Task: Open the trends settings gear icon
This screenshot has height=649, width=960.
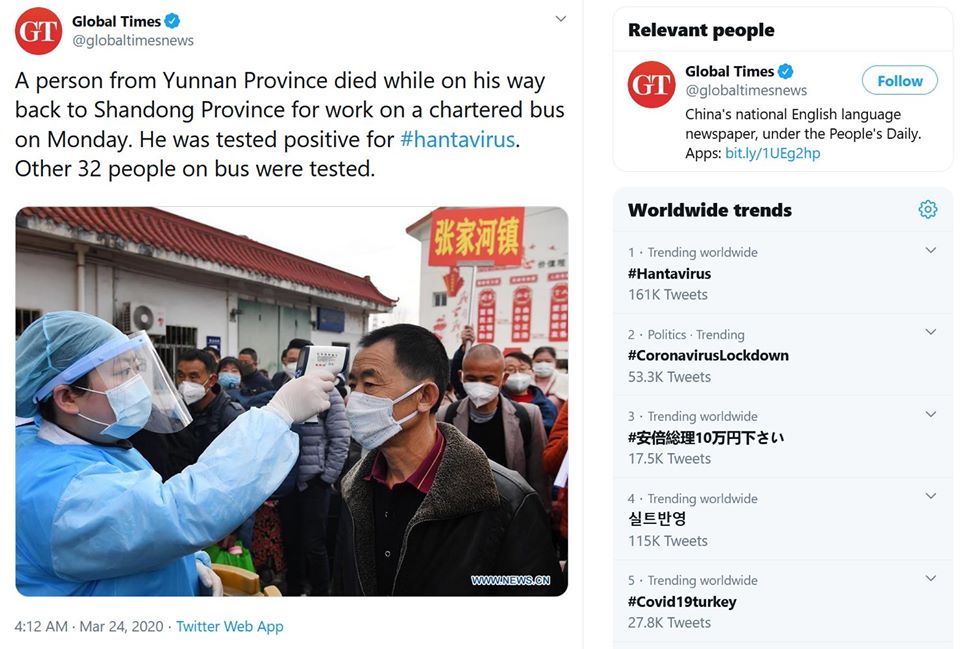Action: pos(928,209)
